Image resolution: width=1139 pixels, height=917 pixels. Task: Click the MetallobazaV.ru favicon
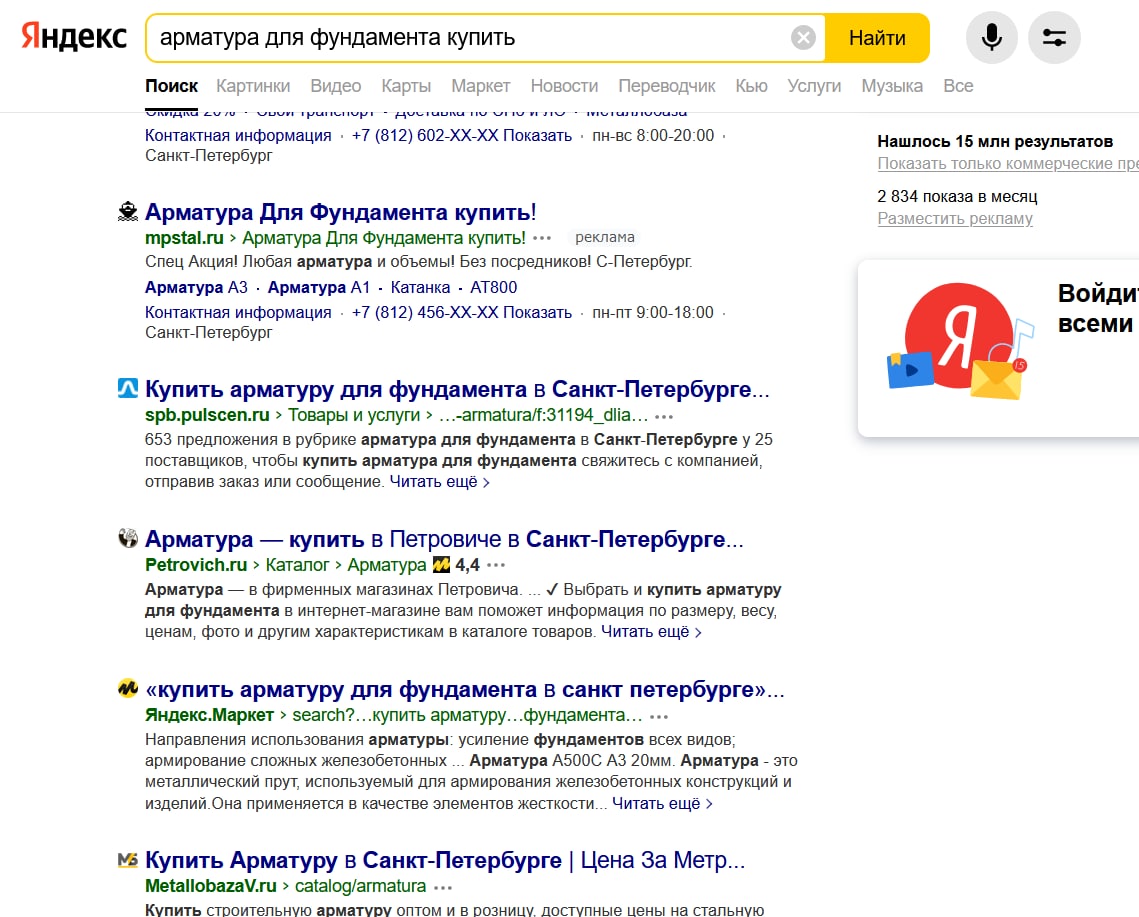(x=128, y=860)
